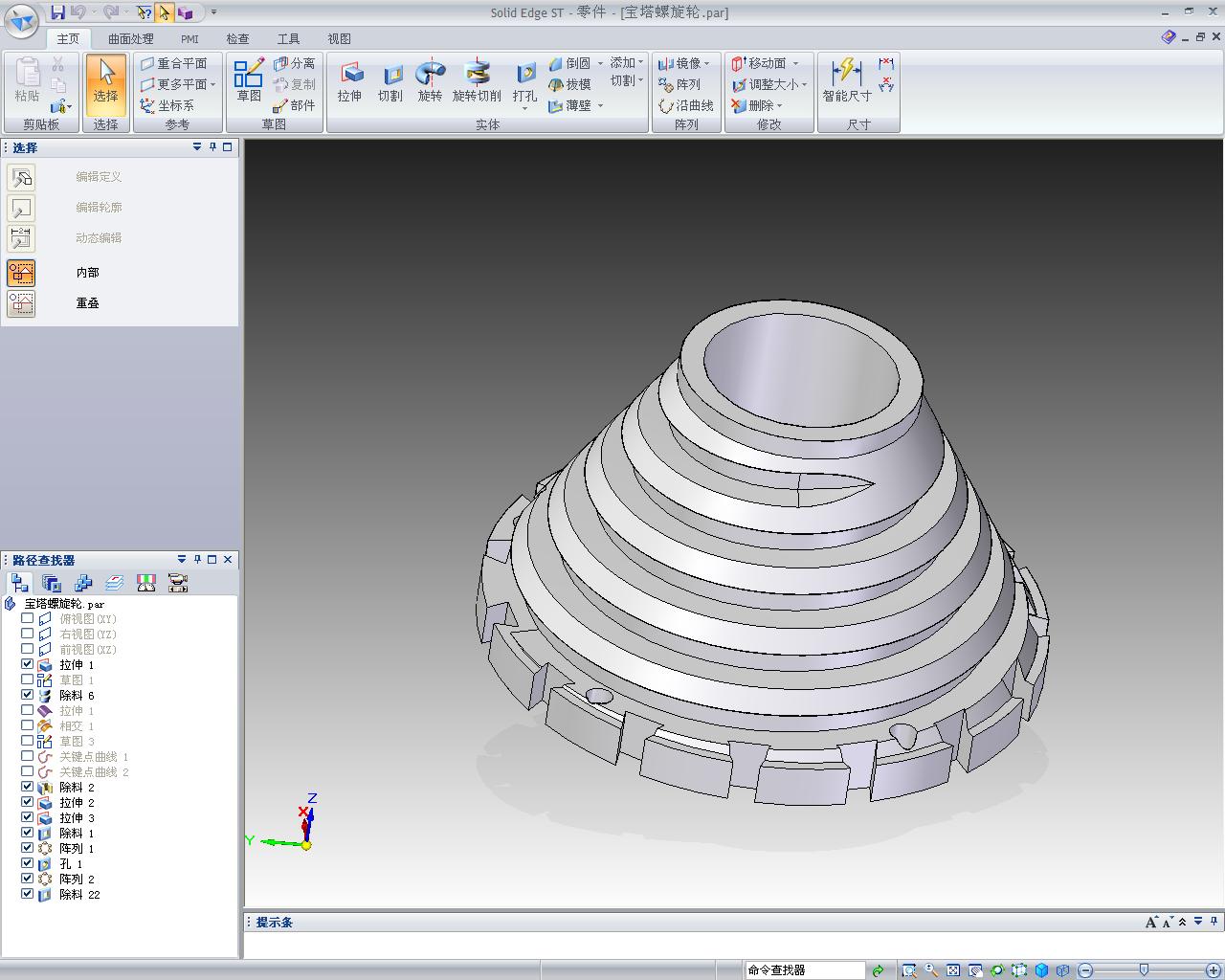This screenshot has width=1225, height=980.
Task: Open the 智能尺寸 (Smart Dimension) tool
Action: coord(847,81)
